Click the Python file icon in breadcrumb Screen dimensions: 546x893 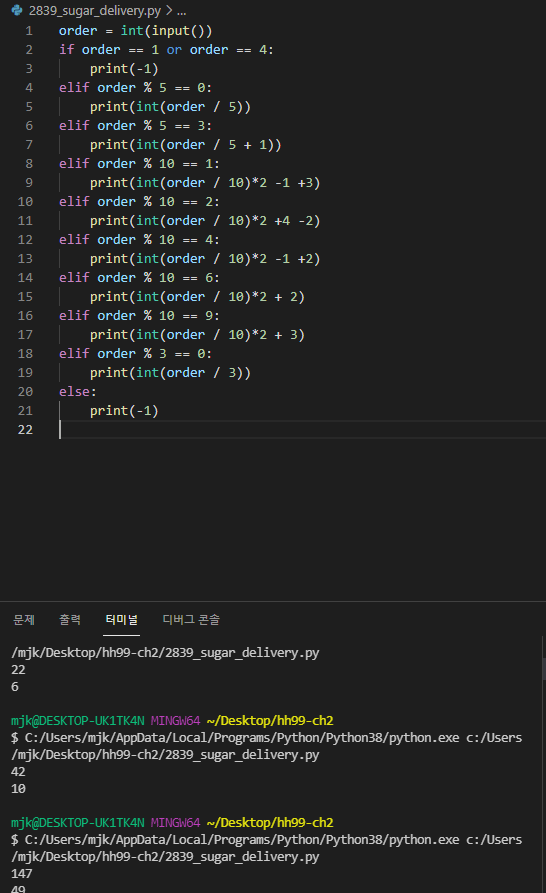click(x=17, y=10)
